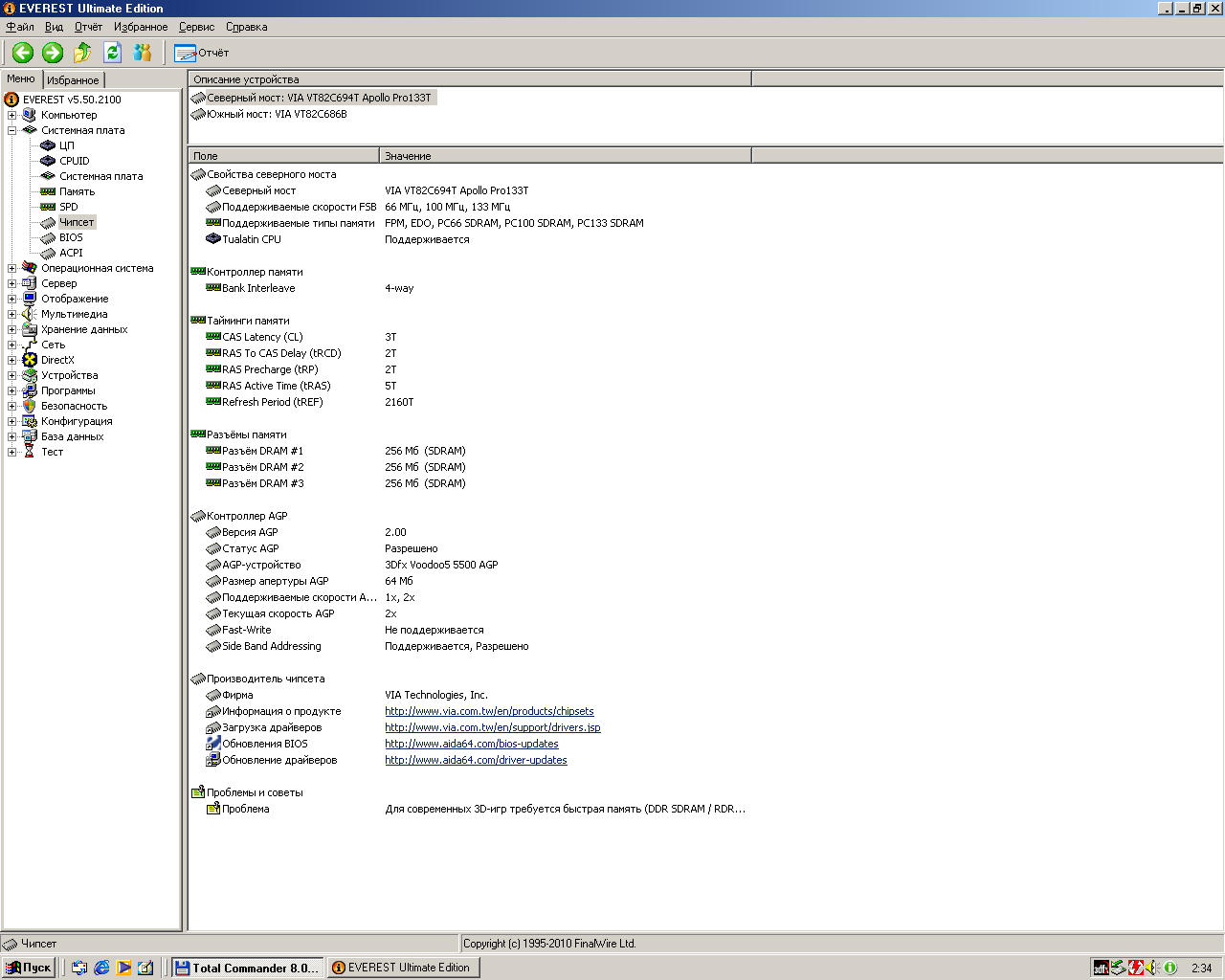Expand the Хранение данных tree node
The width and height of the screenshot is (1225, 980).
[11, 329]
